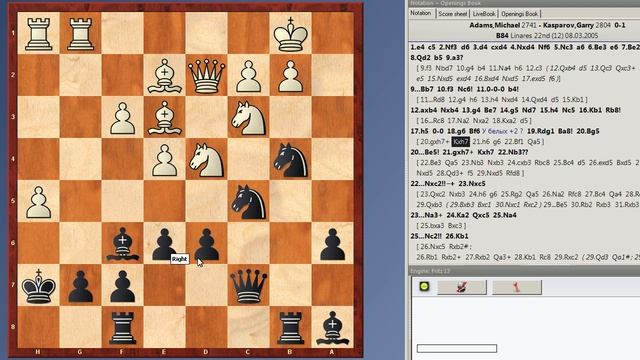Select the black pawn on e6
640x360 pixels.
tap(164, 244)
